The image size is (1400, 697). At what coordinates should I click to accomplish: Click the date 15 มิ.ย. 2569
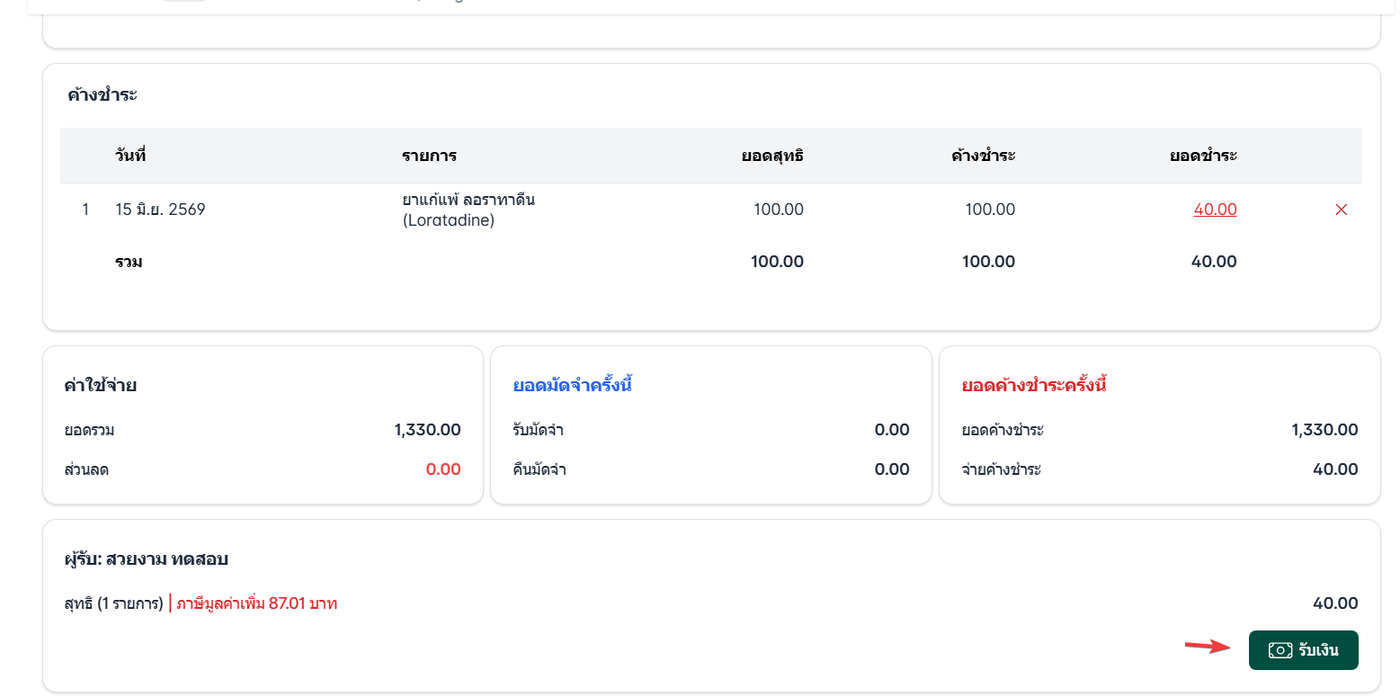[x=160, y=210]
